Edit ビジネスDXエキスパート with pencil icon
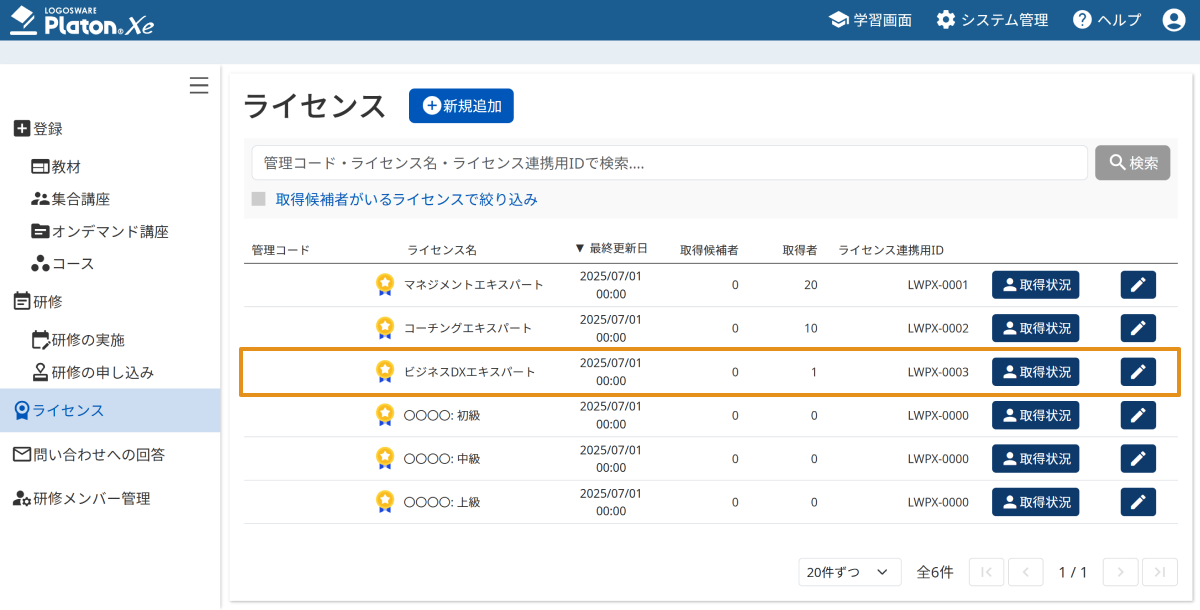The height and width of the screenshot is (610, 1200). pos(1138,372)
